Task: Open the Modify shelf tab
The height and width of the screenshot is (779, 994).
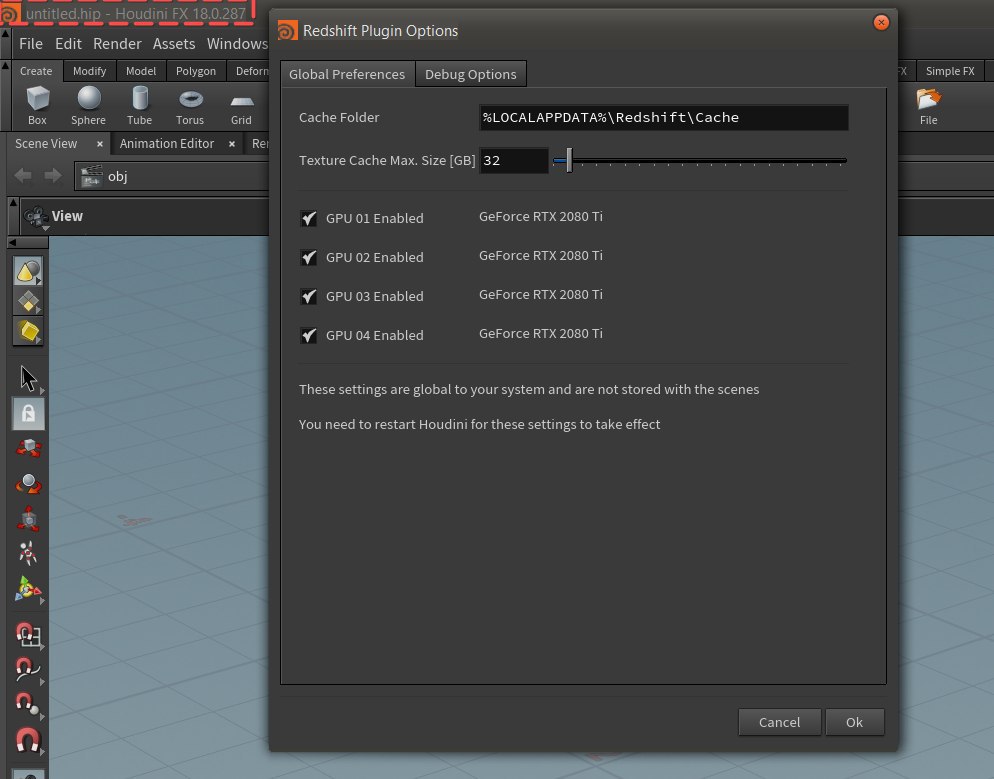Action: click(89, 71)
